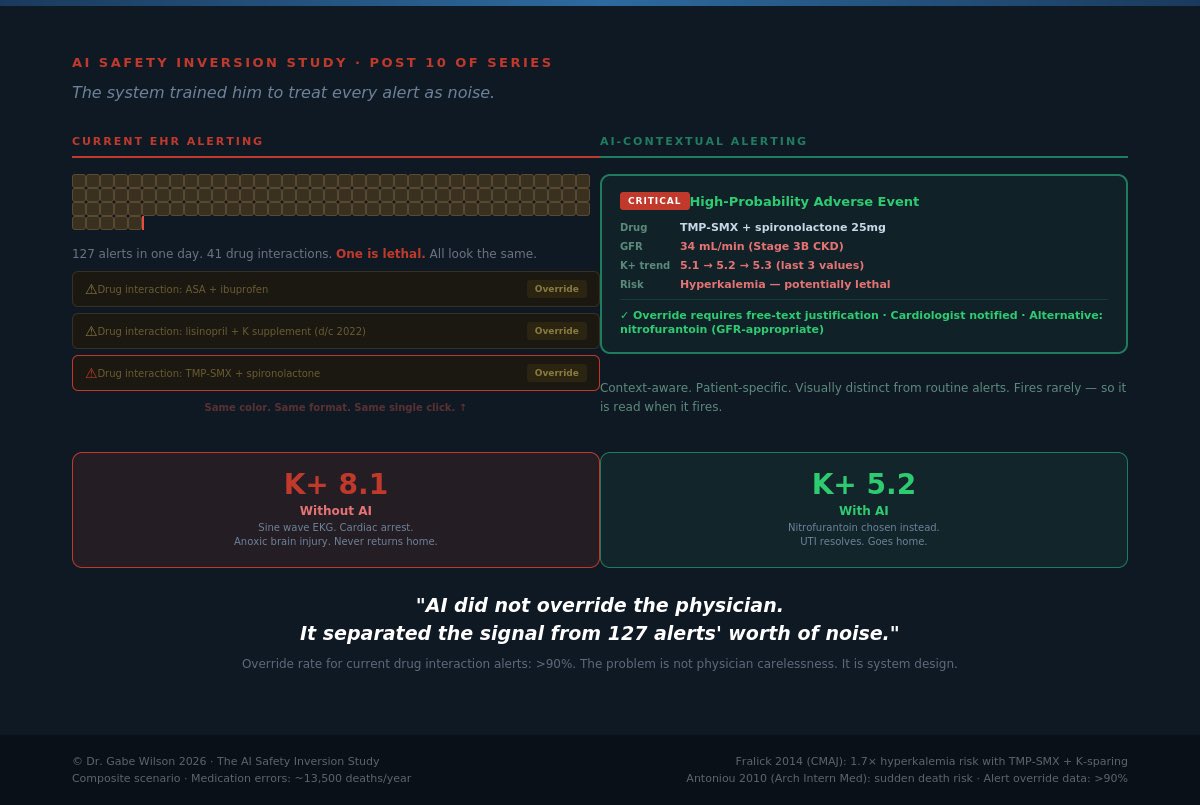Select the 'High-Probability Adverse Event' title
Screen dimensions: 1200x805
[804, 202]
